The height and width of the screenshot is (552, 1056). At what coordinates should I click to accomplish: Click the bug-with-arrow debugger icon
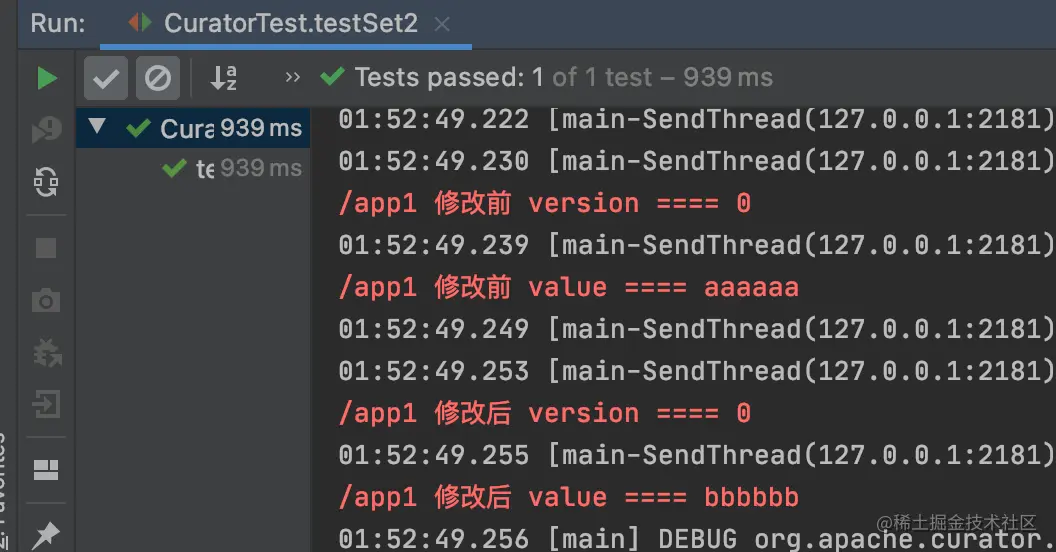pyautogui.click(x=46, y=352)
